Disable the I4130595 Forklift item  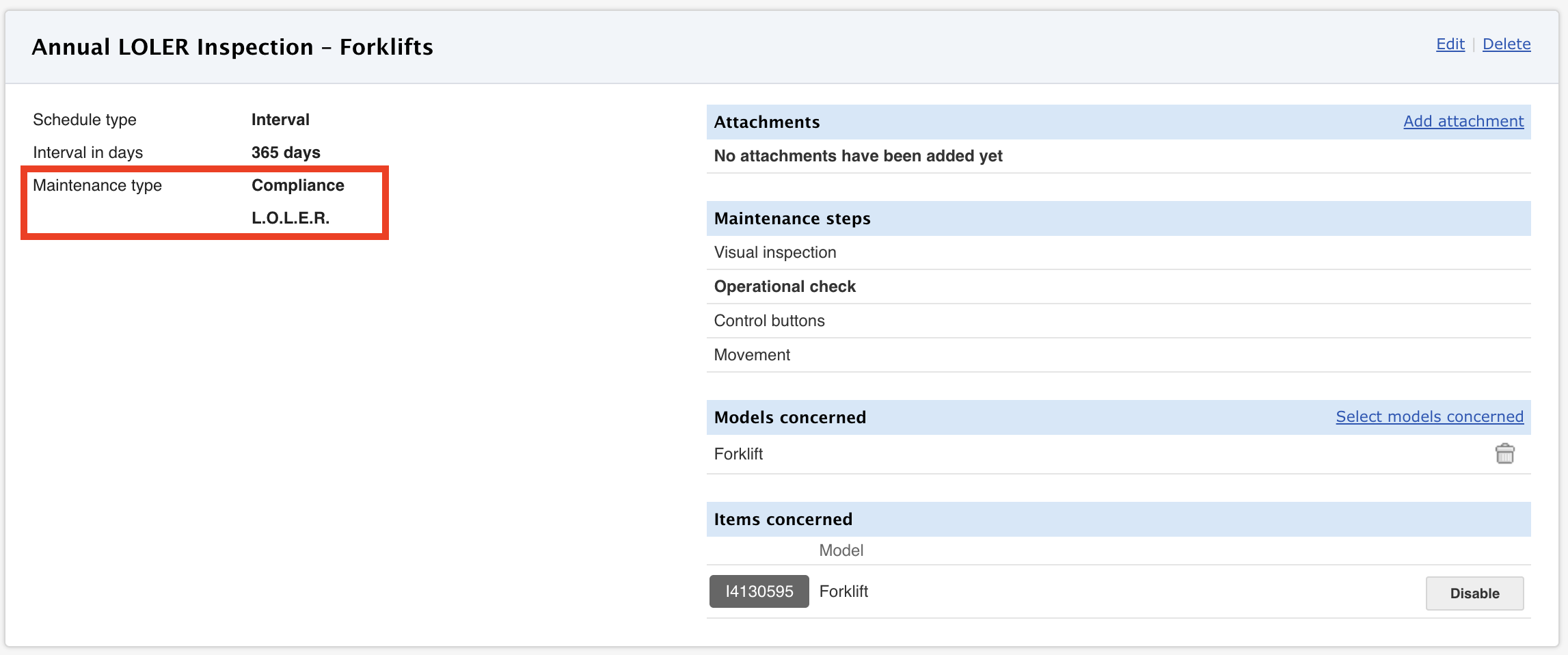(x=1474, y=593)
